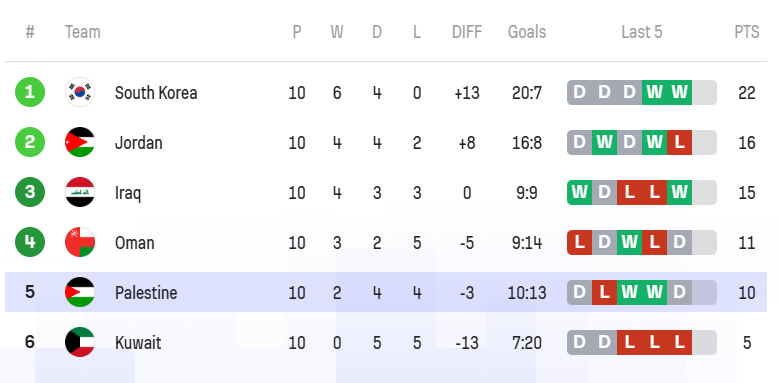
Task: Sort table by DIFF column header
Action: point(467,32)
